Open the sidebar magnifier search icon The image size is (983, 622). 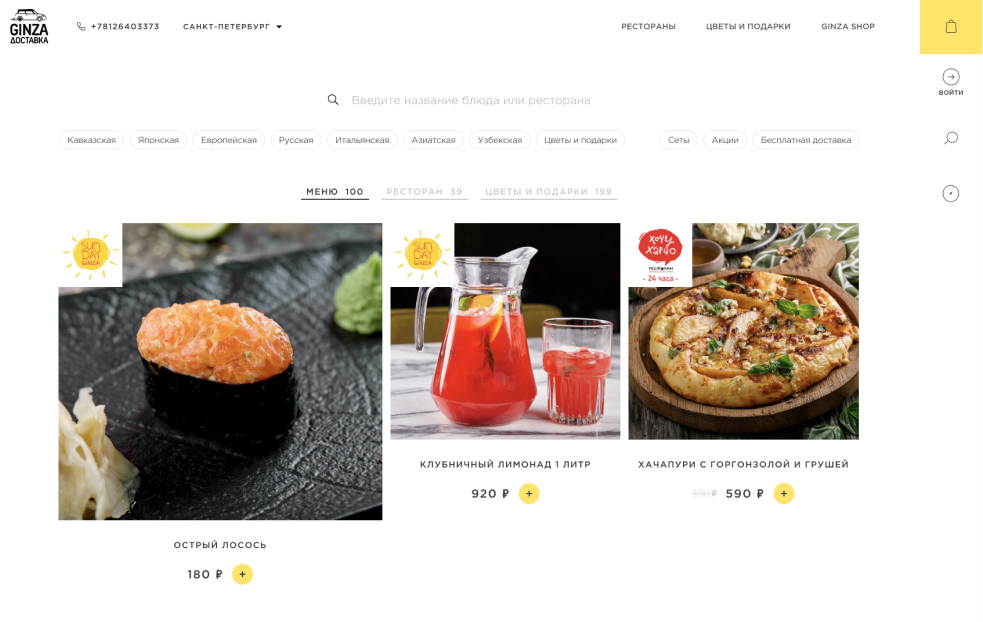tap(950, 138)
